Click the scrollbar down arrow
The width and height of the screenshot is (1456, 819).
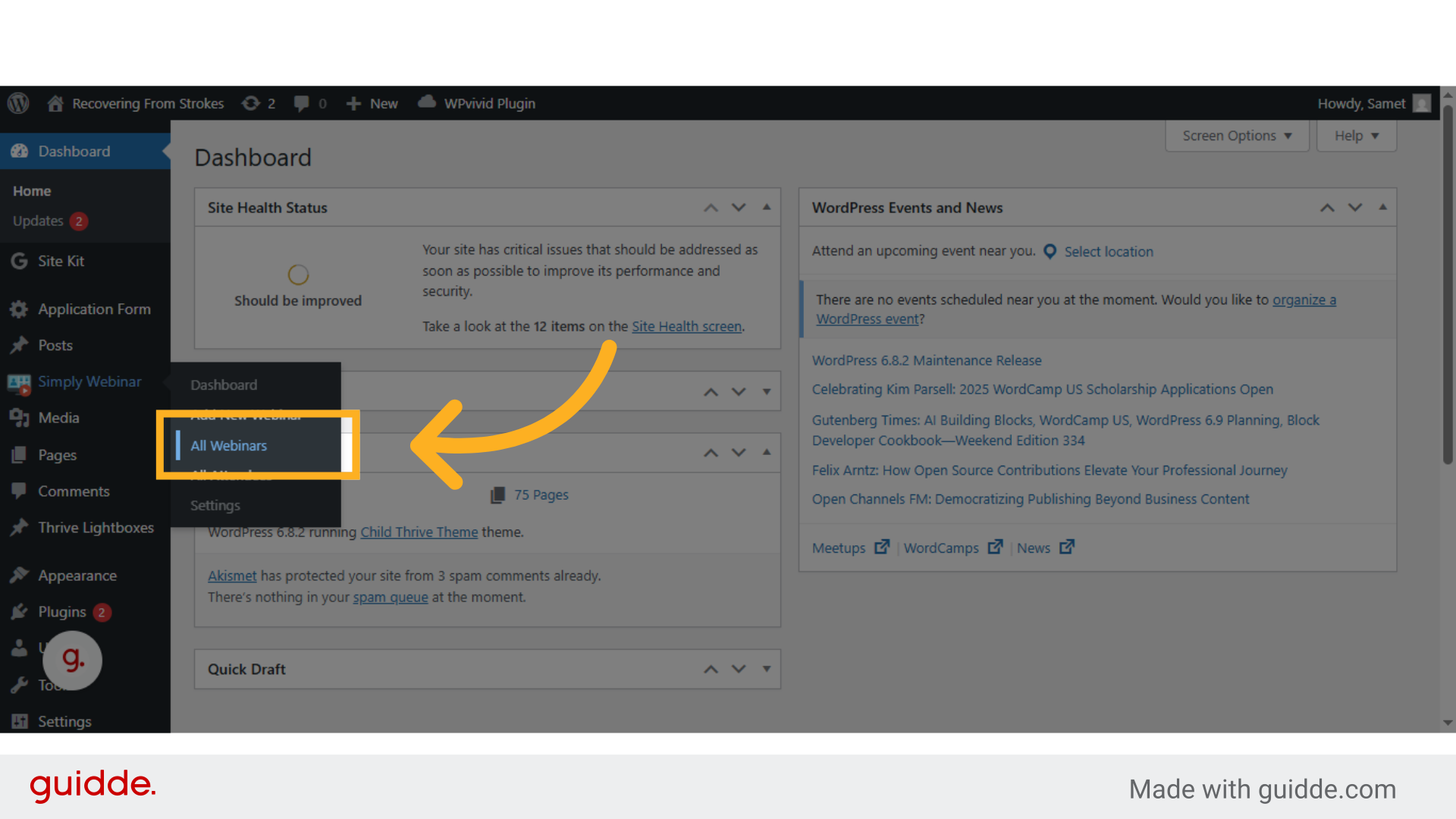(1448, 723)
